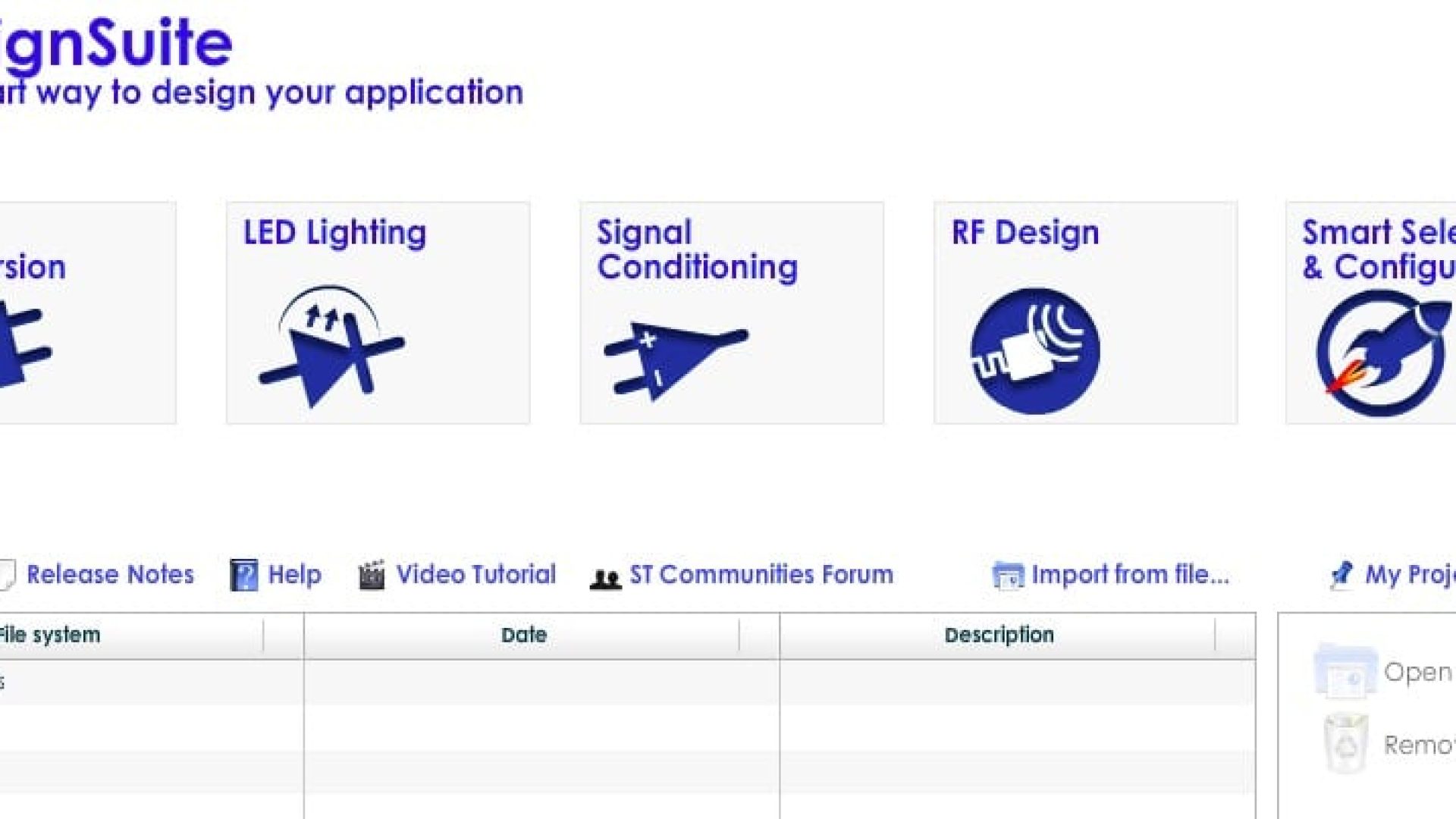Click the Open folder icon
The width and height of the screenshot is (1456, 819).
point(1345,672)
